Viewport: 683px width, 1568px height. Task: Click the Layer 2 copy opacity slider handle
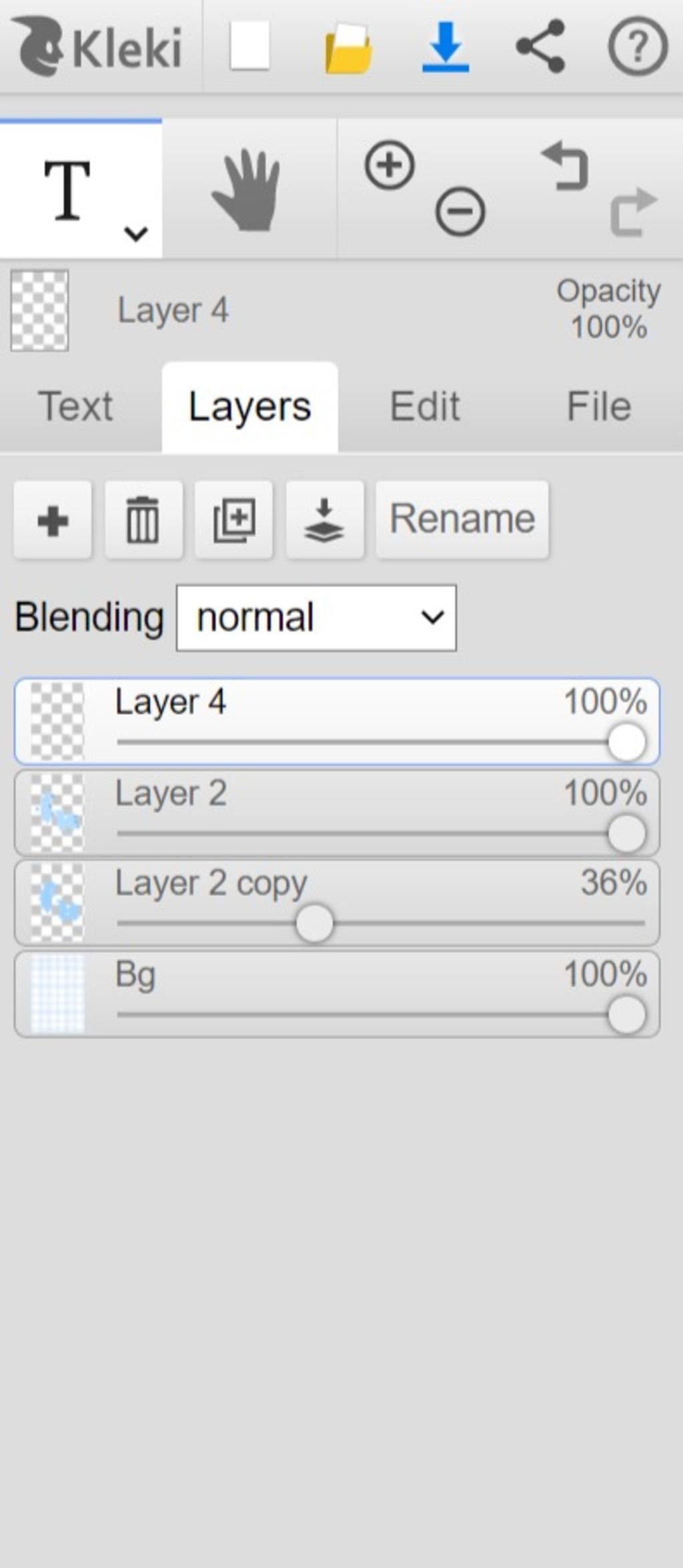(x=314, y=923)
